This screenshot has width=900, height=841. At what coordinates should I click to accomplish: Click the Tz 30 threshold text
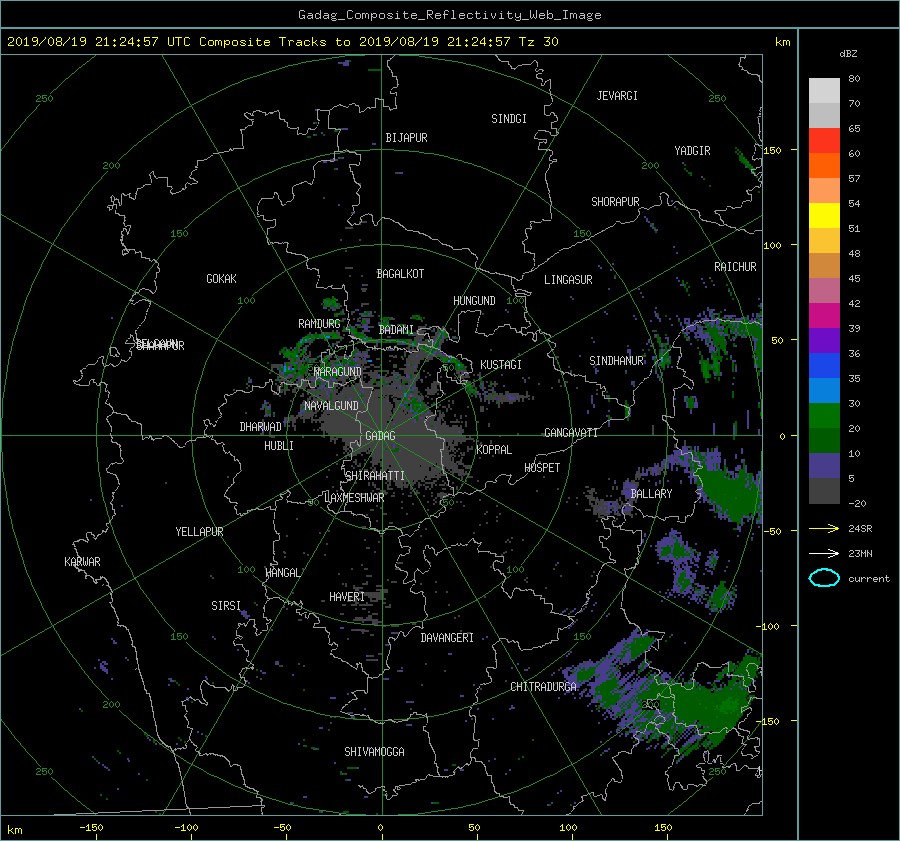click(x=538, y=42)
